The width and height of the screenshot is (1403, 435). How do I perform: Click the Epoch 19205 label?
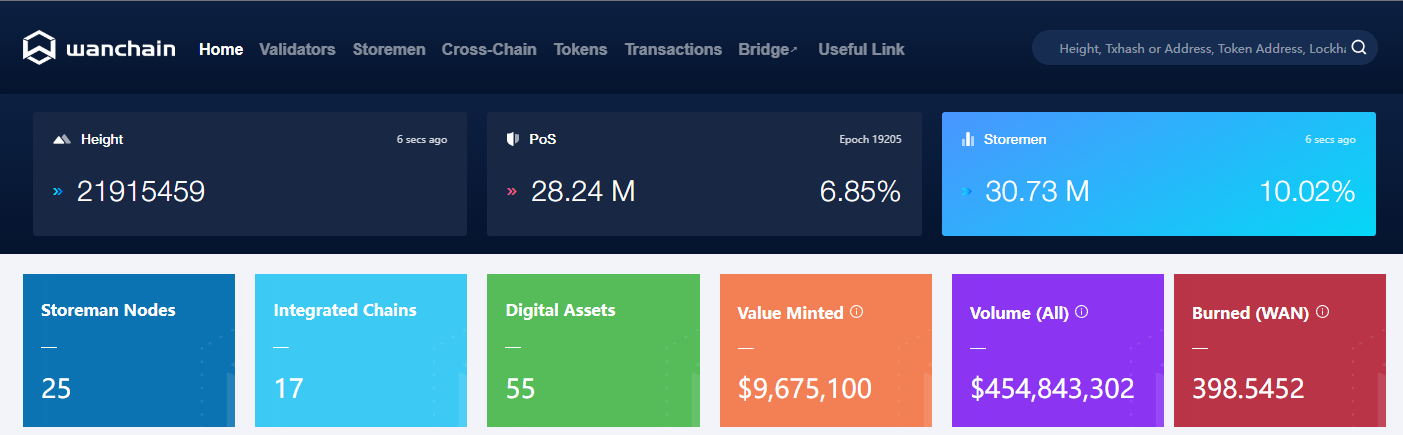click(870, 139)
